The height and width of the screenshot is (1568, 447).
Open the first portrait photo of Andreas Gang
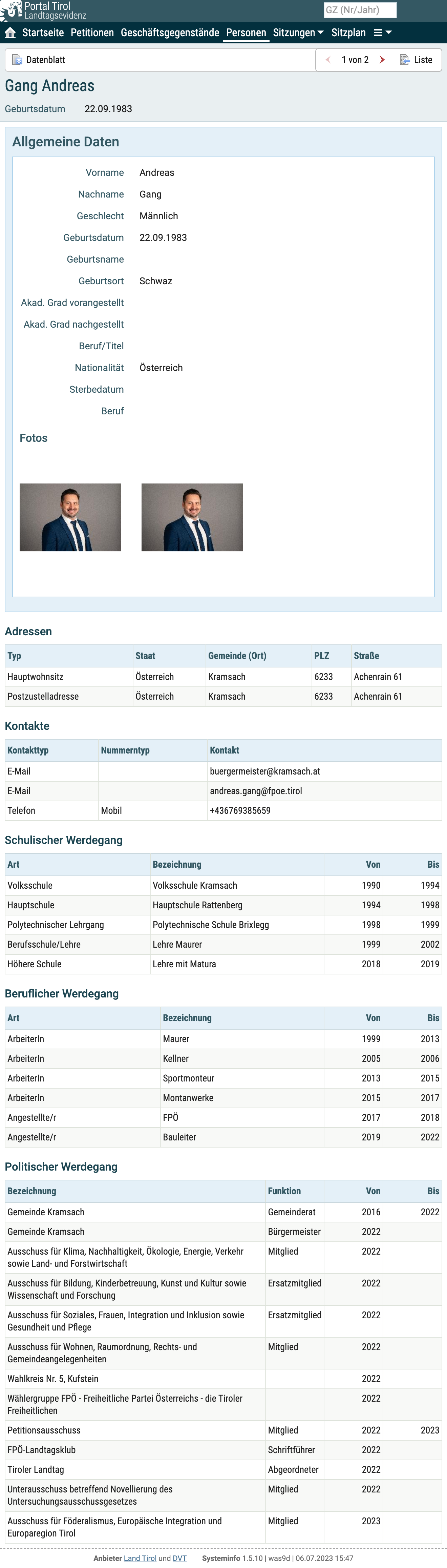pyautogui.click(x=70, y=517)
